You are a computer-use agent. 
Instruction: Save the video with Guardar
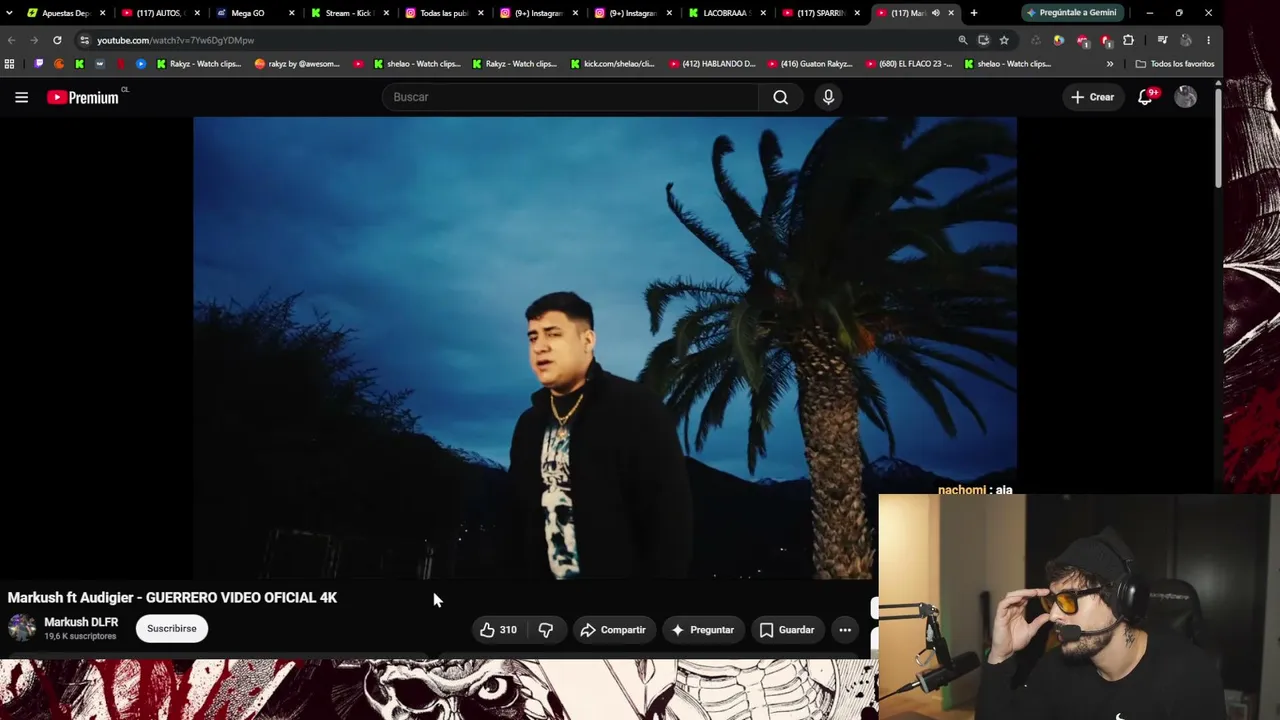[786, 630]
